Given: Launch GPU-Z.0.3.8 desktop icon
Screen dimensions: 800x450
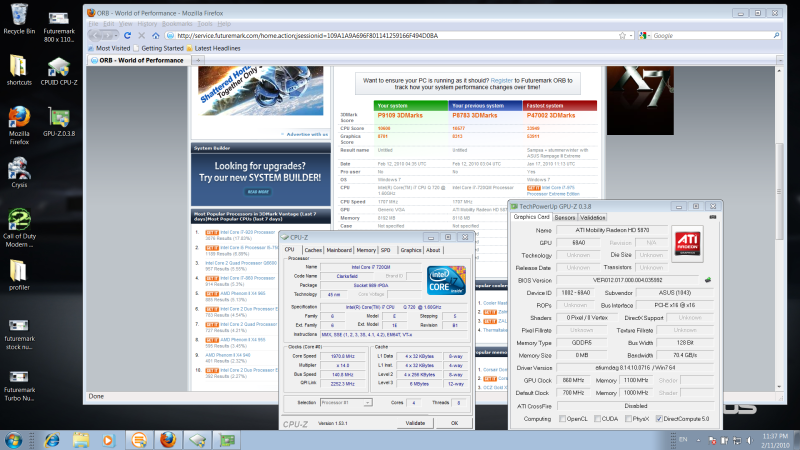Looking at the screenshot, I should [x=59, y=121].
